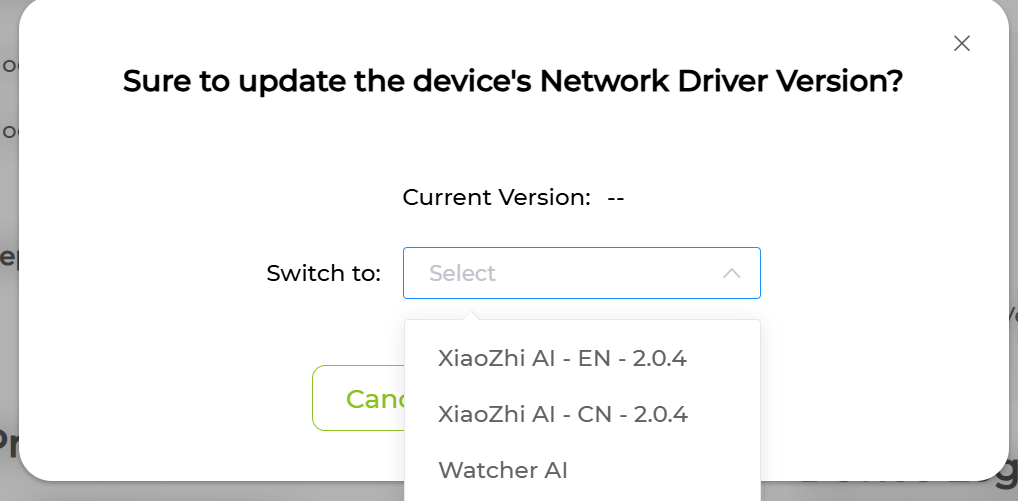Click the dimmed background left of the dialog

coord(8,300)
